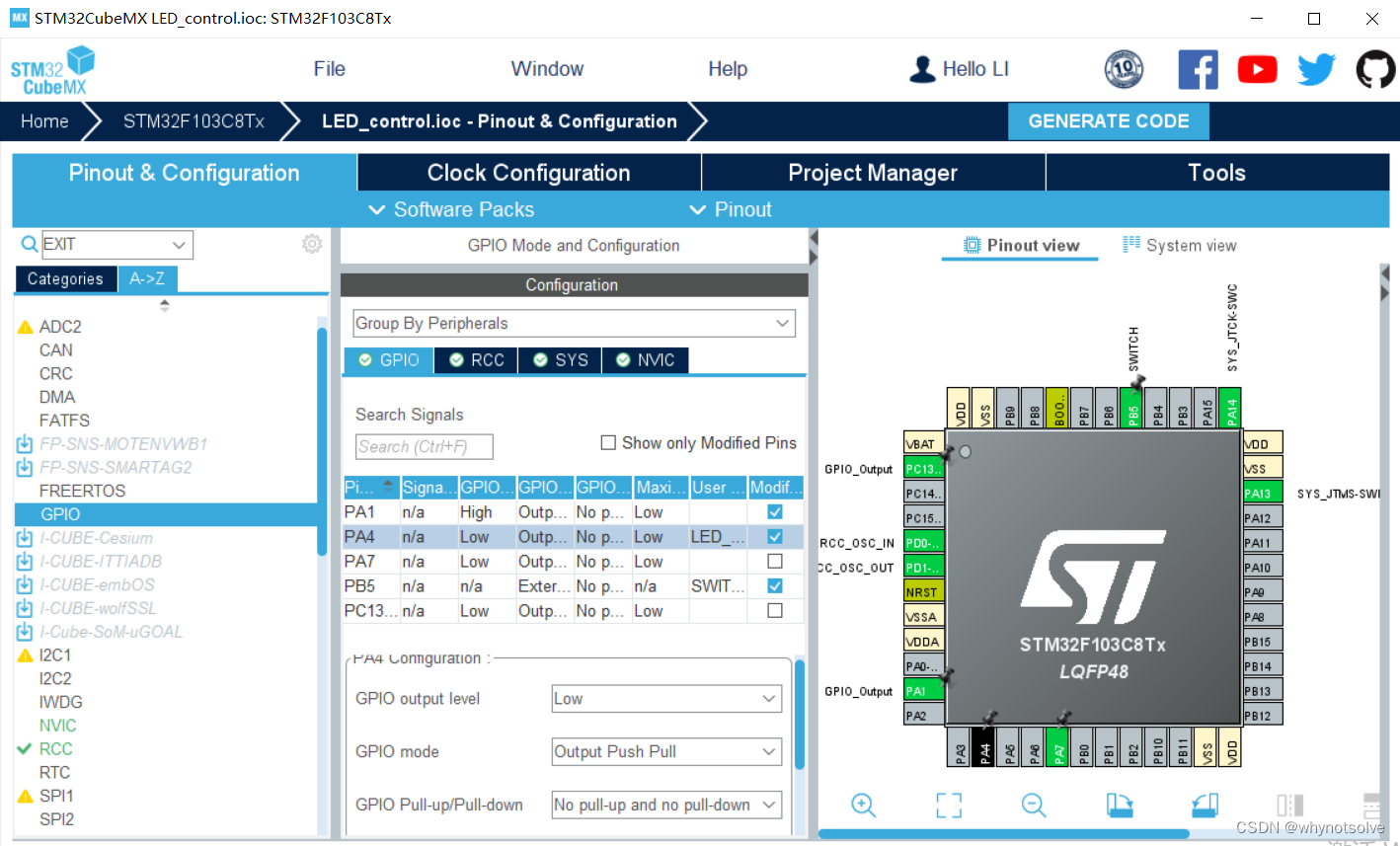Click the 10-year anniversary badge icon
The width and height of the screenshot is (1400, 846).
point(1124,69)
